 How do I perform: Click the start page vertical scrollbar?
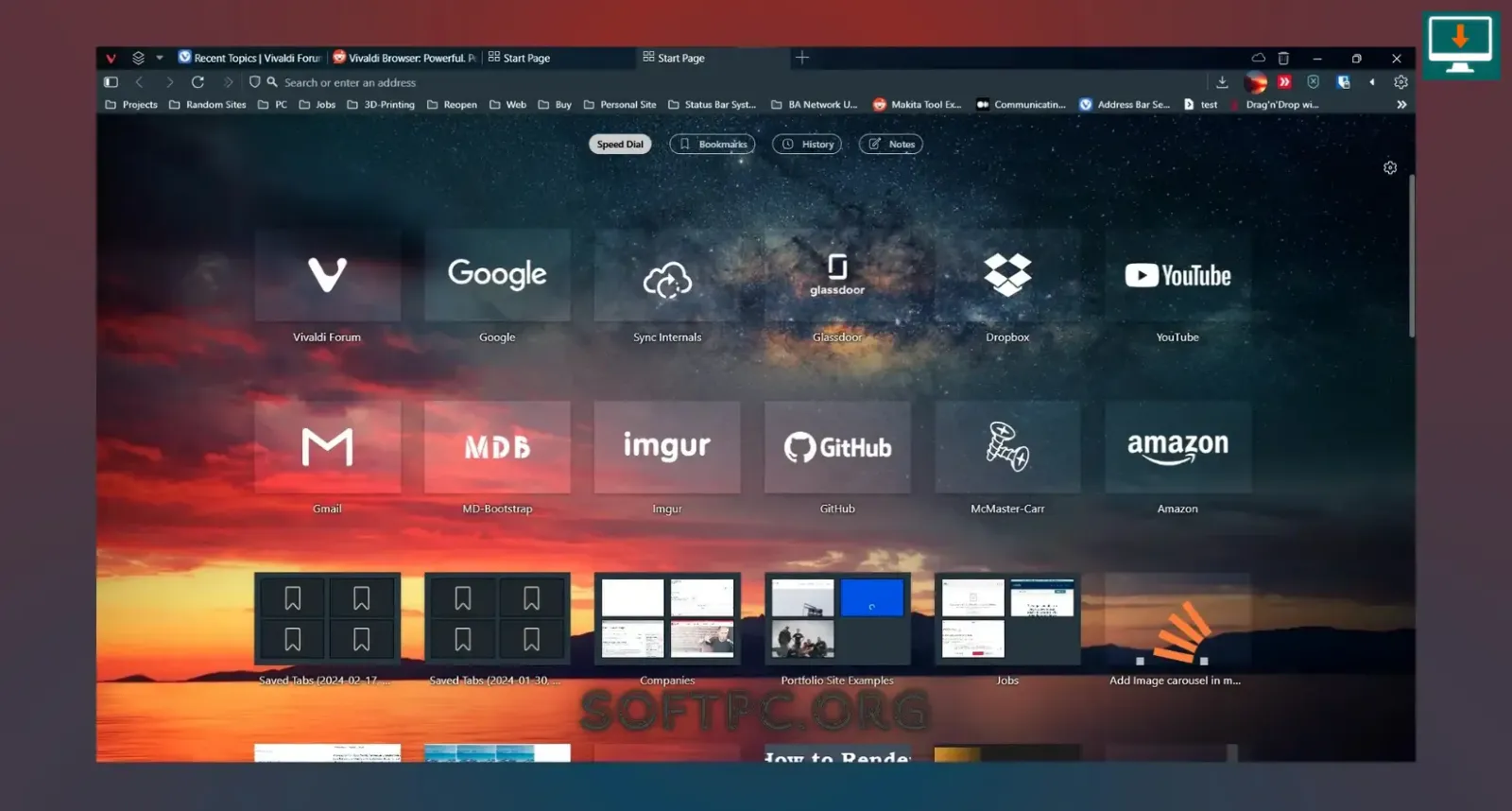(x=1412, y=255)
